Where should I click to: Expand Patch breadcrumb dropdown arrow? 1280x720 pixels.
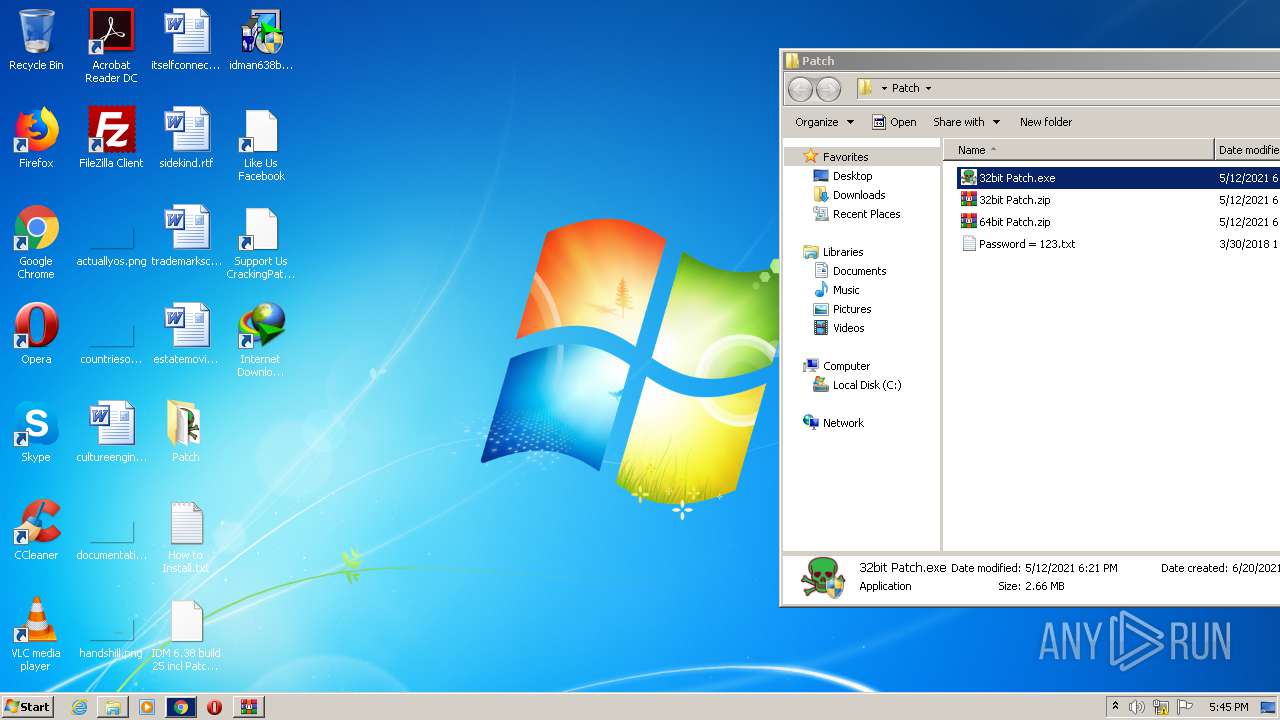click(x=928, y=88)
